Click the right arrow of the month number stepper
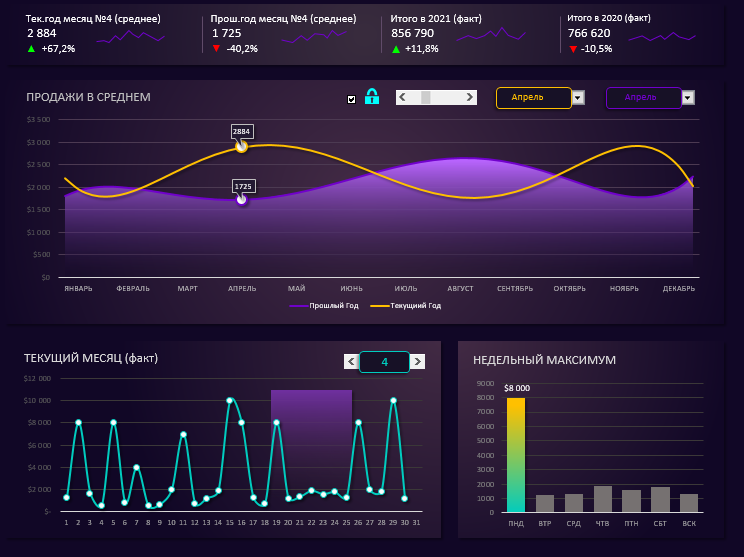Screen dimensions: 744x557 (417, 362)
